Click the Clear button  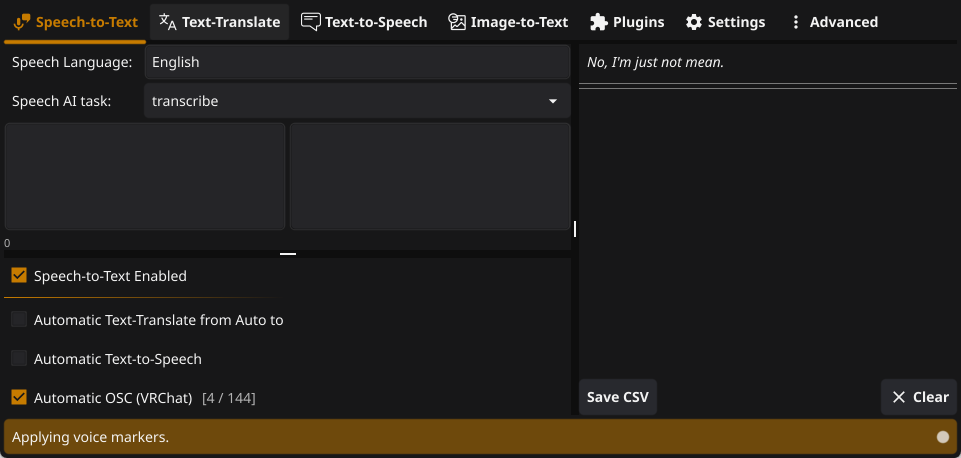click(x=919, y=397)
